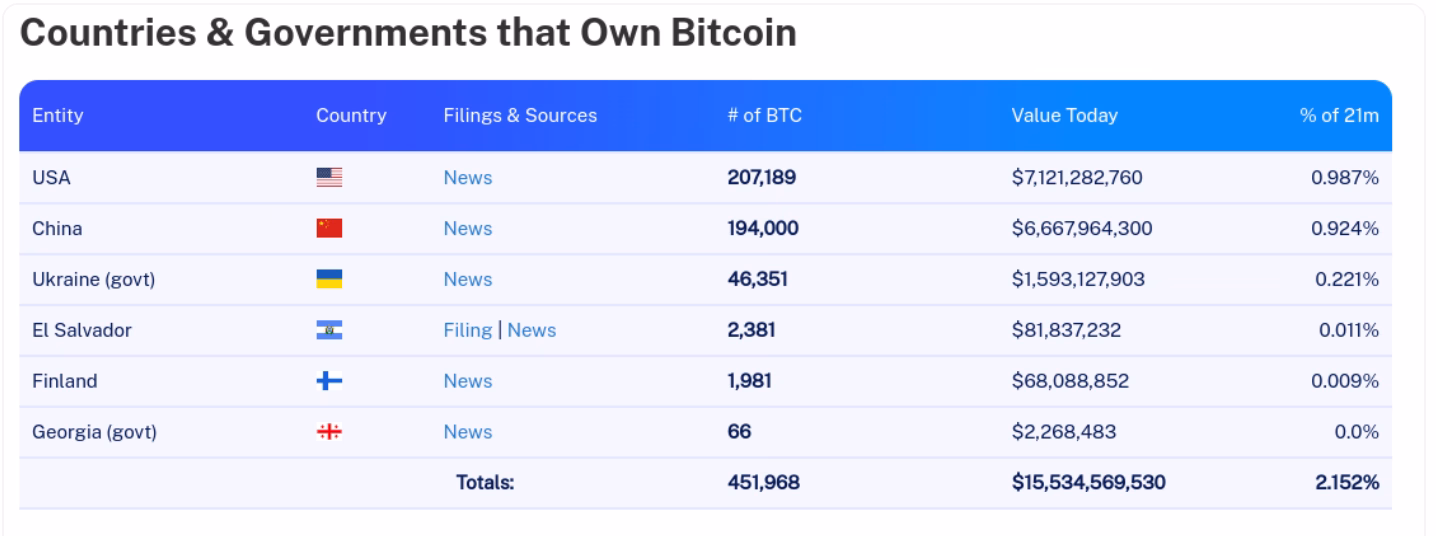This screenshot has width=1436, height=536.
Task: Open the News link for Finland
Action: click(468, 381)
